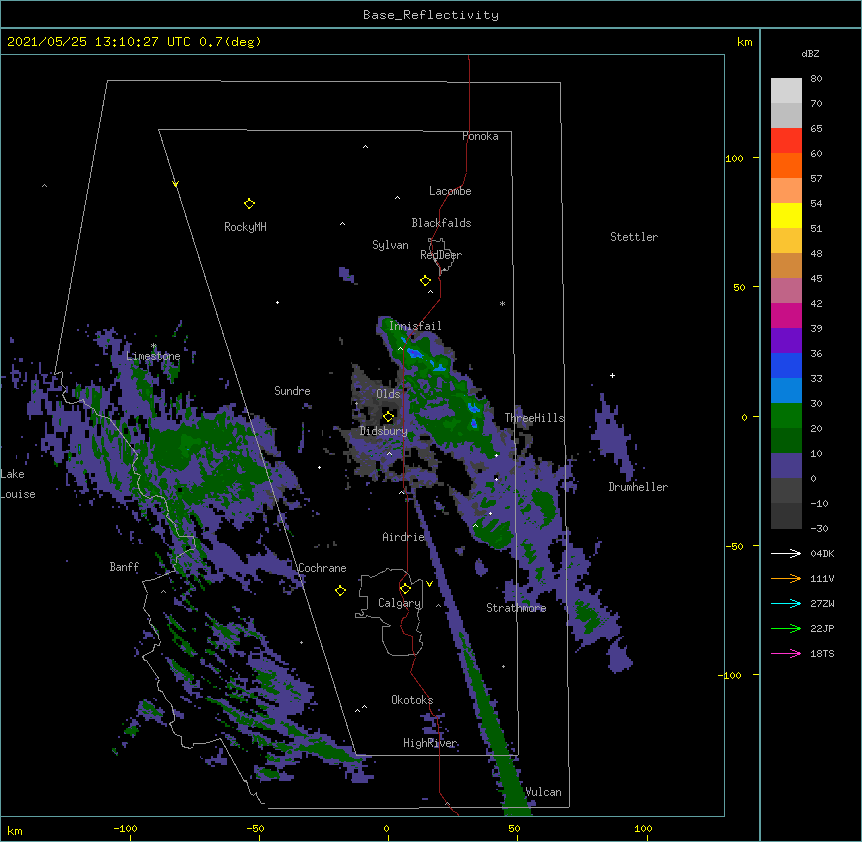Click the Okotoks town label
The width and height of the screenshot is (862, 842).
pyautogui.click(x=412, y=700)
